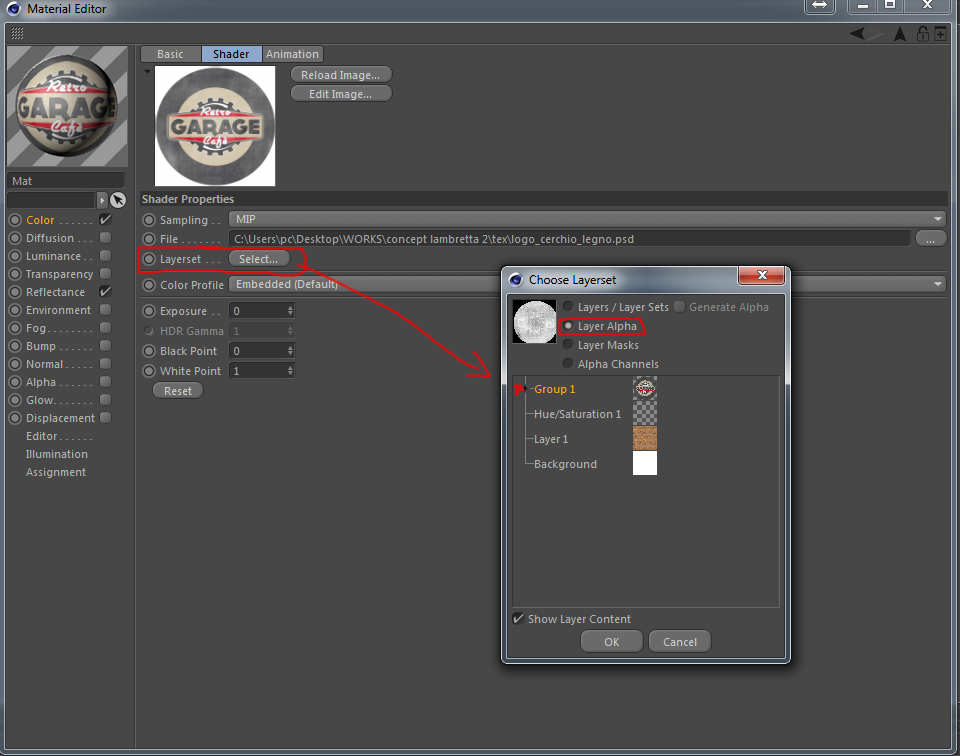Click the Layerset animation circle icon

[x=149, y=259]
